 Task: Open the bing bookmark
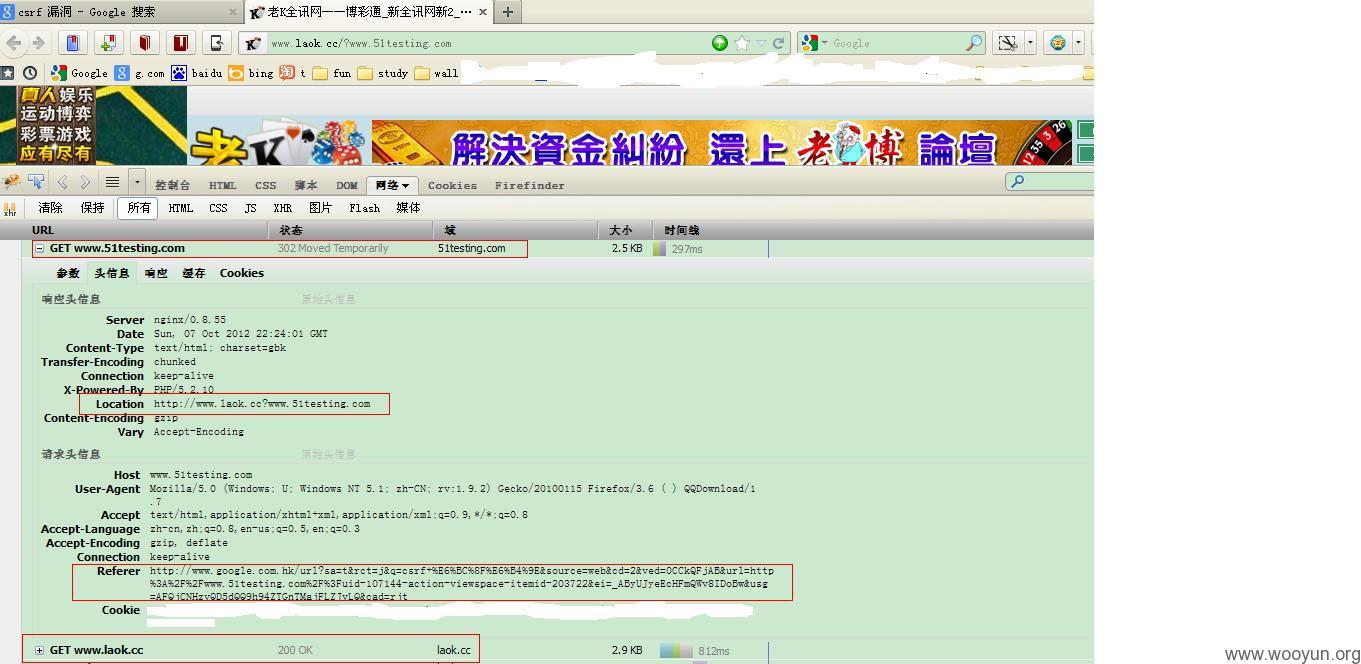point(251,73)
